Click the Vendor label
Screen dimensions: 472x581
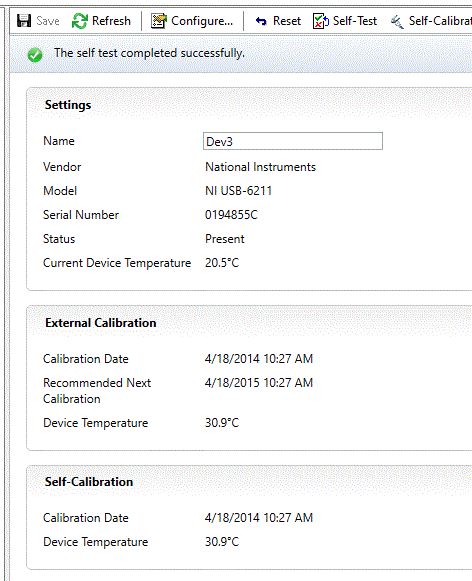(62, 167)
